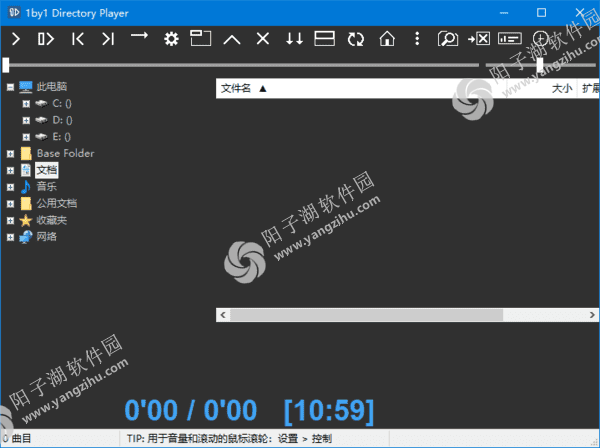Select the 网络 item

pos(46,237)
